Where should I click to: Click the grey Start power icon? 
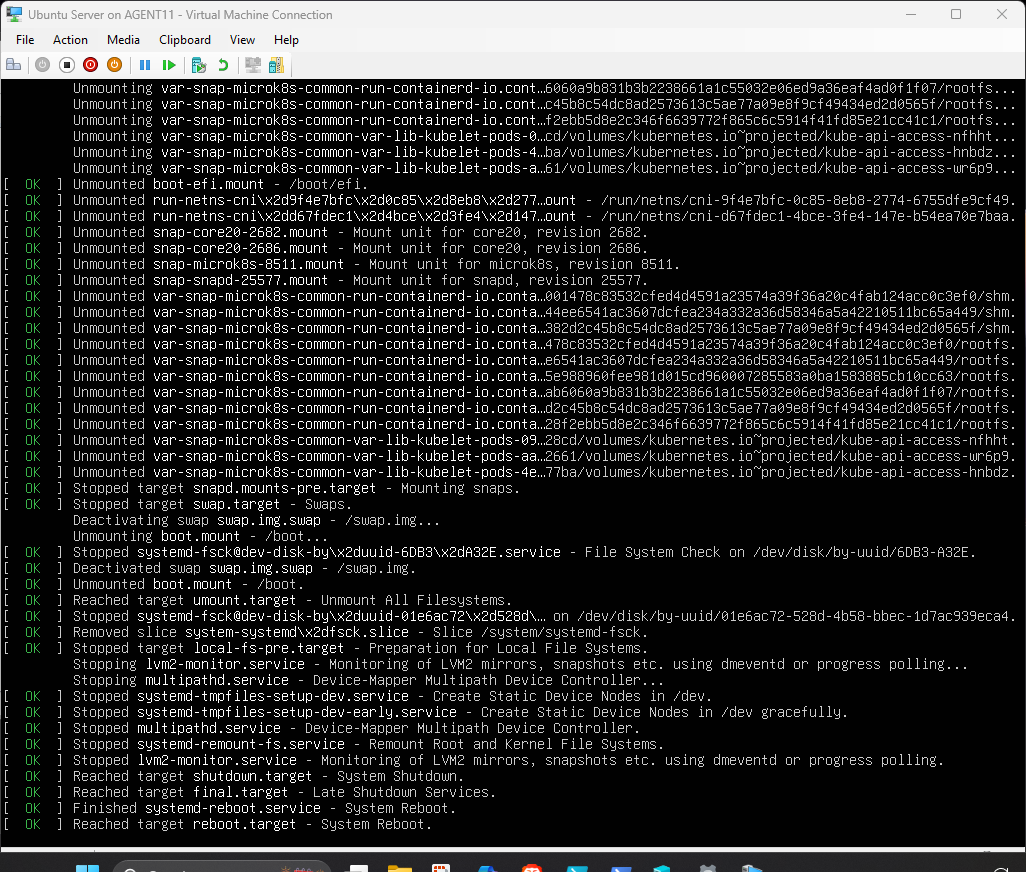42,65
